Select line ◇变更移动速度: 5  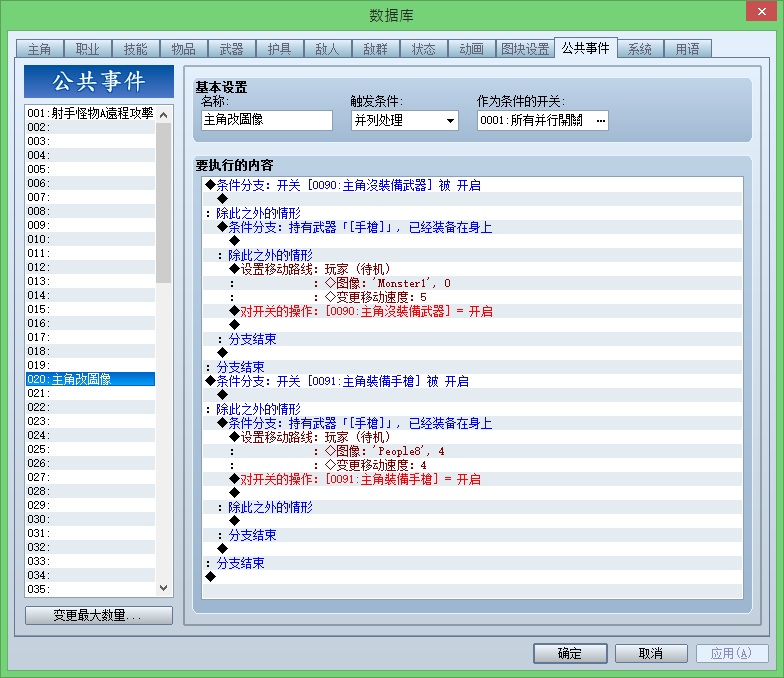tap(472, 297)
